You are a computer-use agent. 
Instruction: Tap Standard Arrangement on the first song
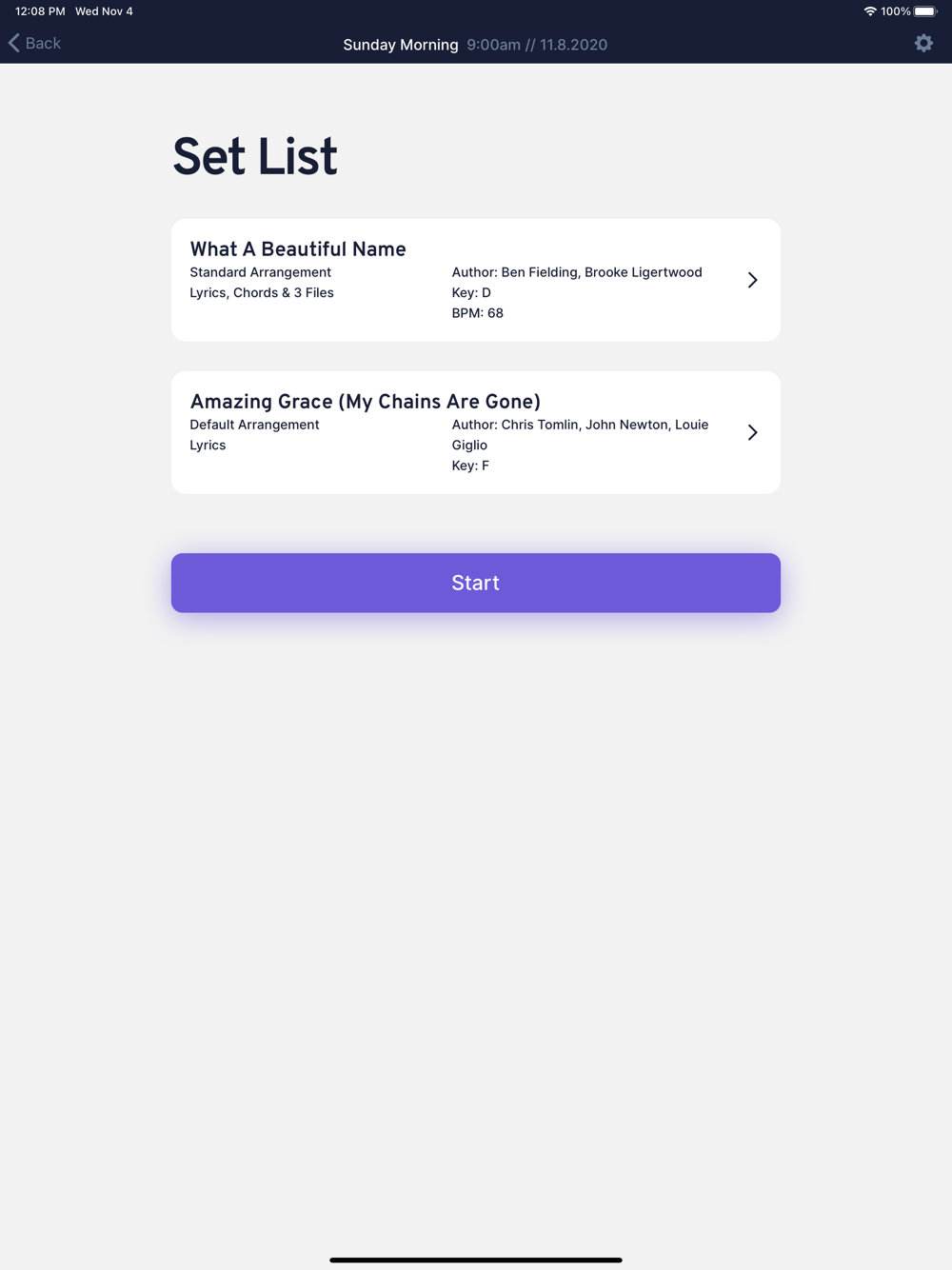[261, 272]
